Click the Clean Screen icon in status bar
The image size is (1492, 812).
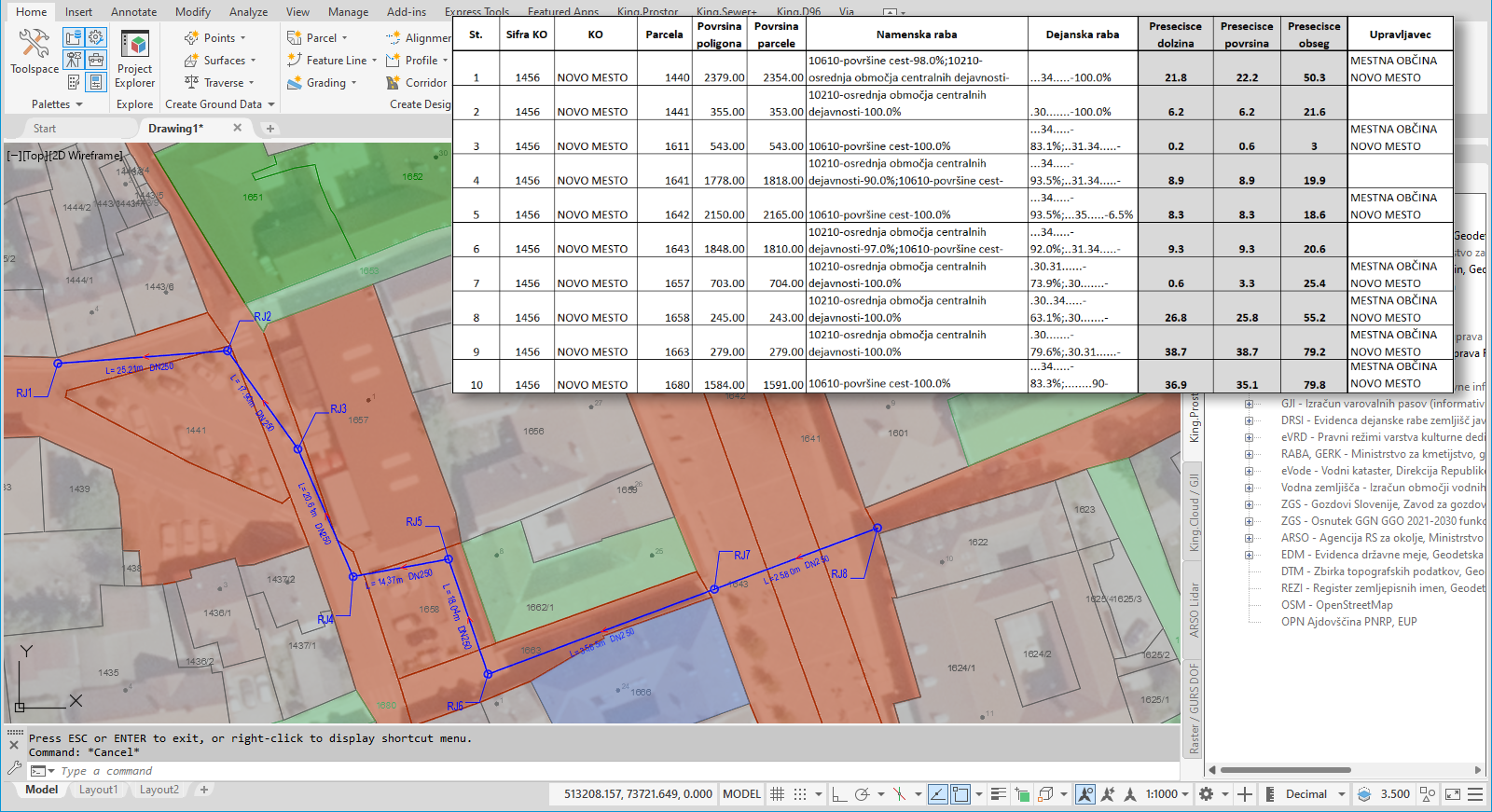coord(1452,794)
